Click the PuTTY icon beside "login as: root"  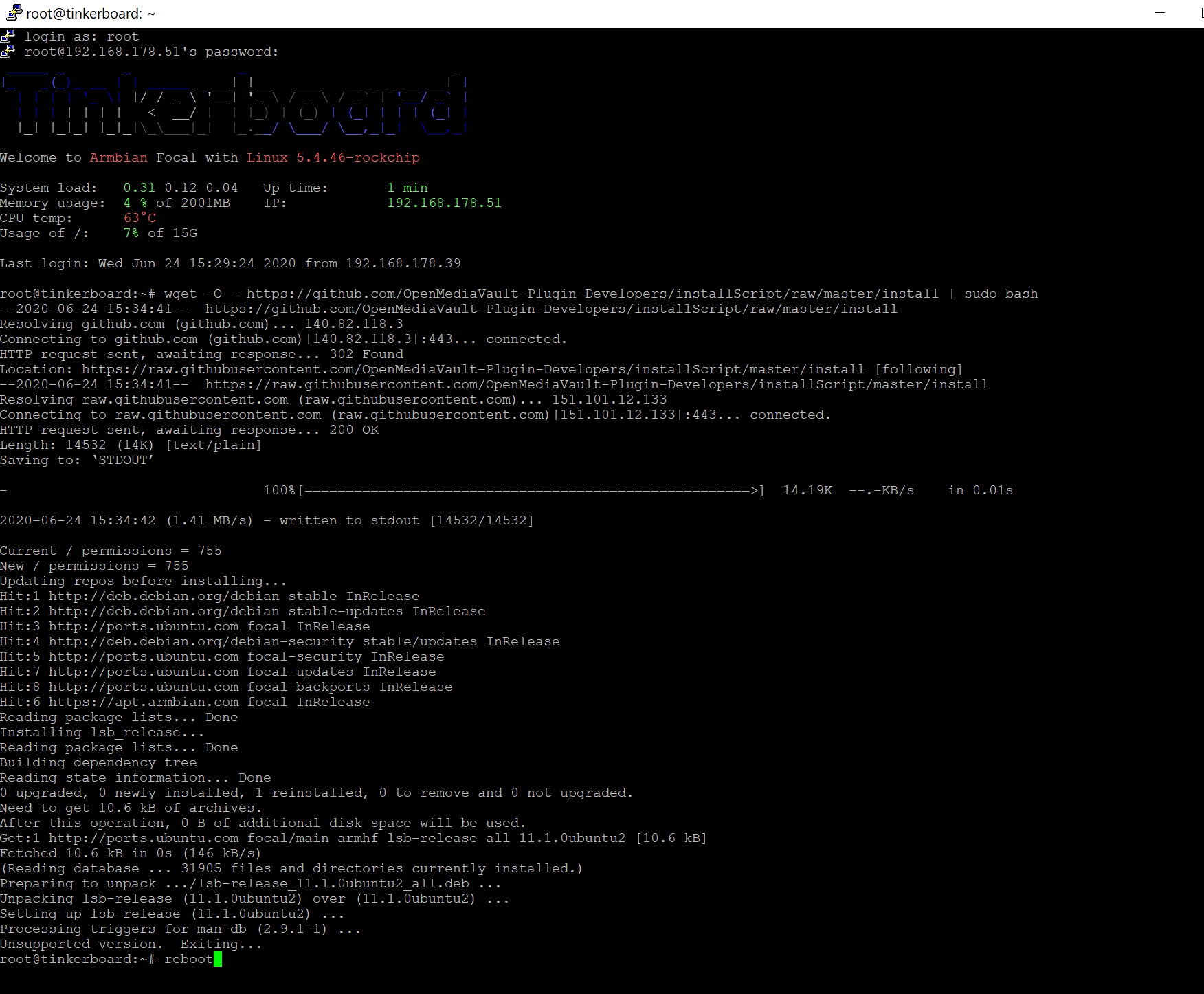tap(8, 36)
